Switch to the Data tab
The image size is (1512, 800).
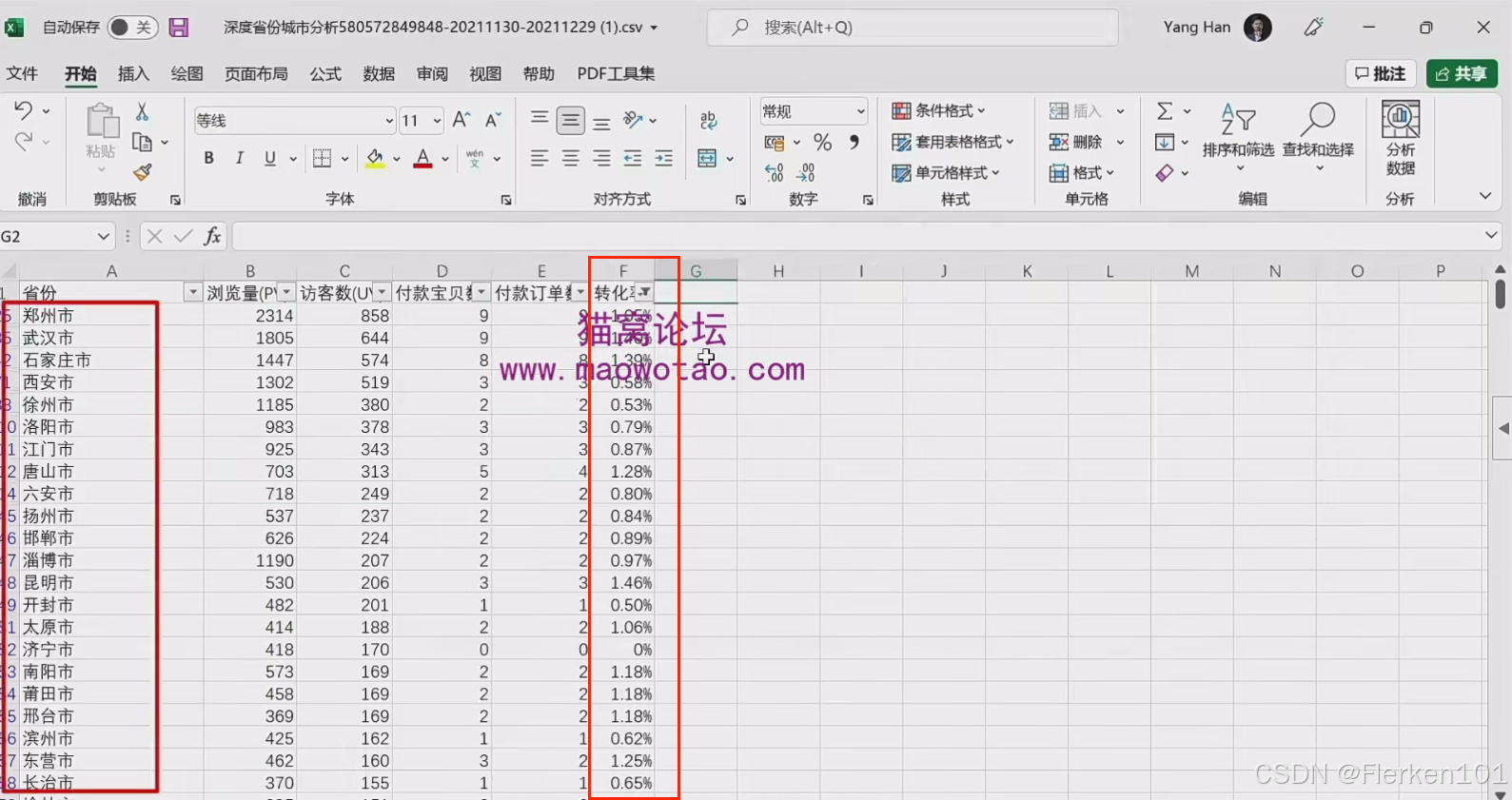[379, 73]
